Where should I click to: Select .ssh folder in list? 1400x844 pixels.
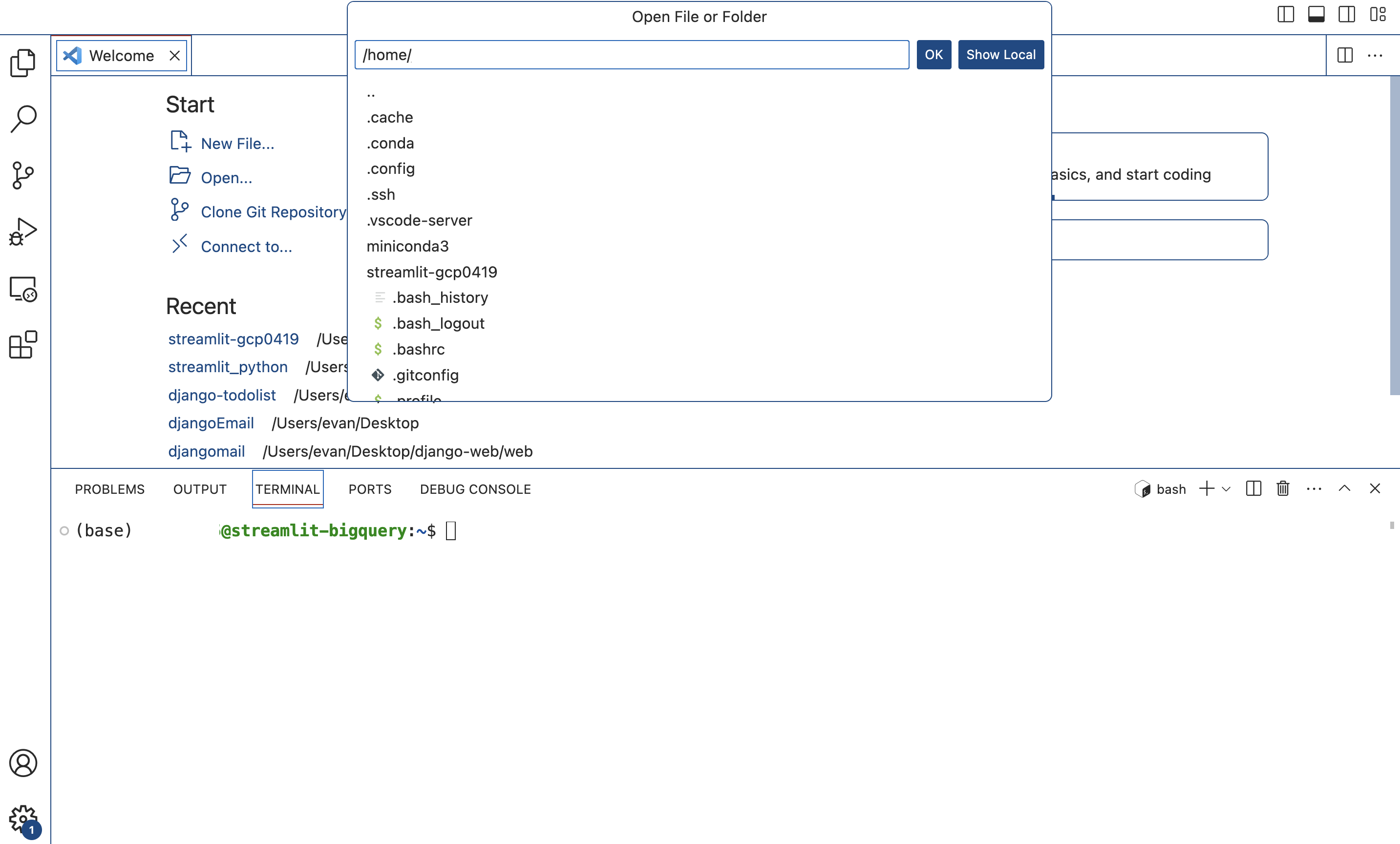click(699, 195)
